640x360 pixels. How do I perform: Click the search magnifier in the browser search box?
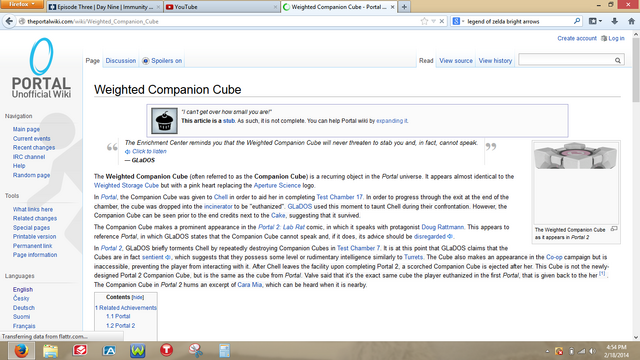pos(577,21)
